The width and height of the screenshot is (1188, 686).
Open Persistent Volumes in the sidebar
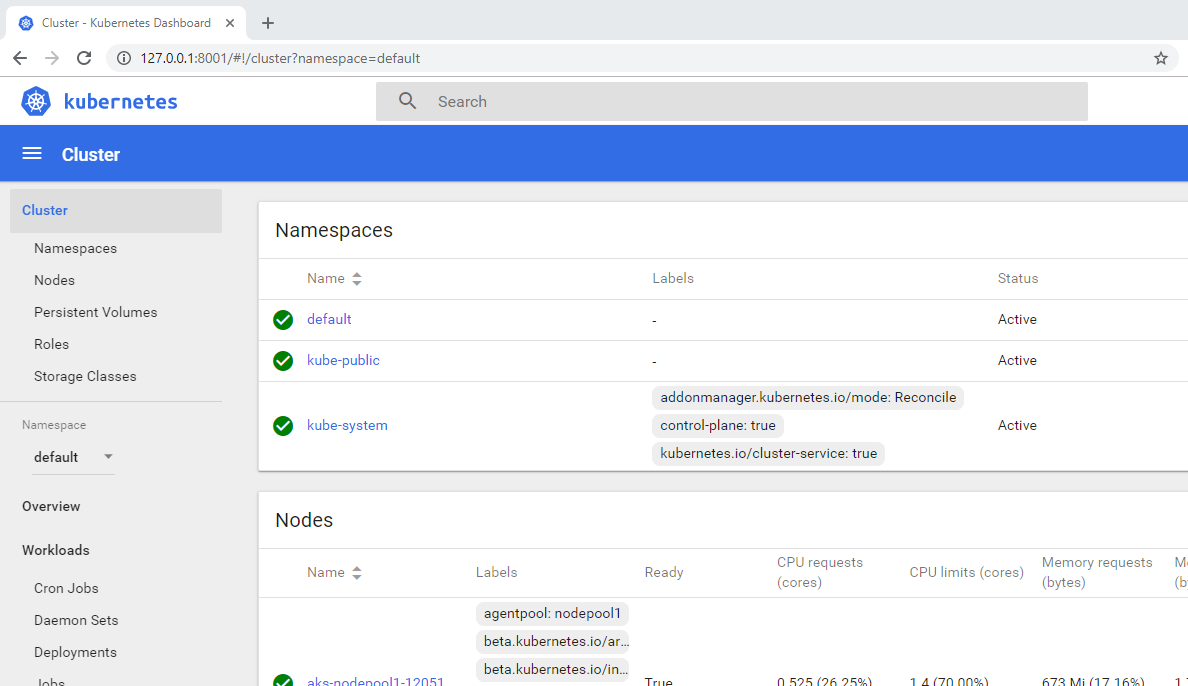[95, 312]
